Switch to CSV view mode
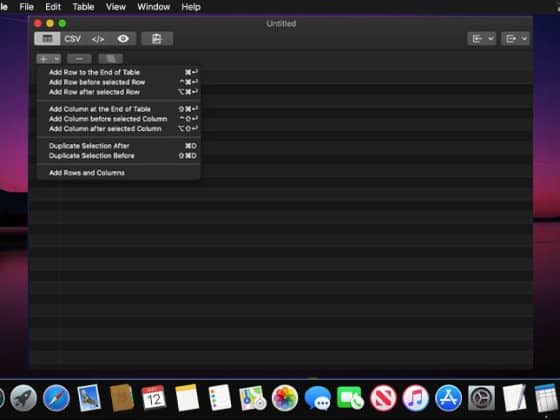Image resolution: width=560 pixels, height=420 pixels. point(72,39)
